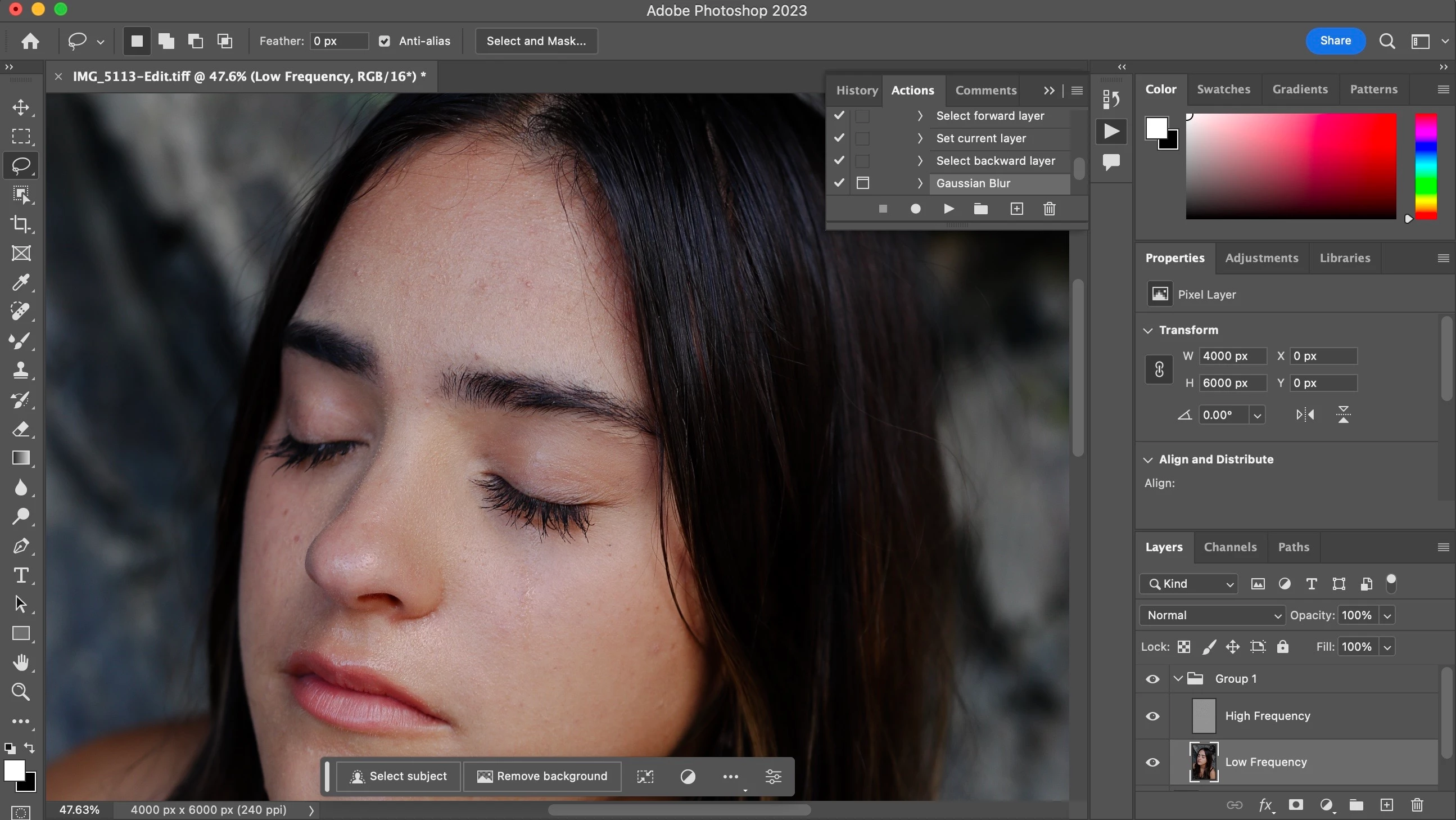Select the Eyedropper tool

(21, 282)
